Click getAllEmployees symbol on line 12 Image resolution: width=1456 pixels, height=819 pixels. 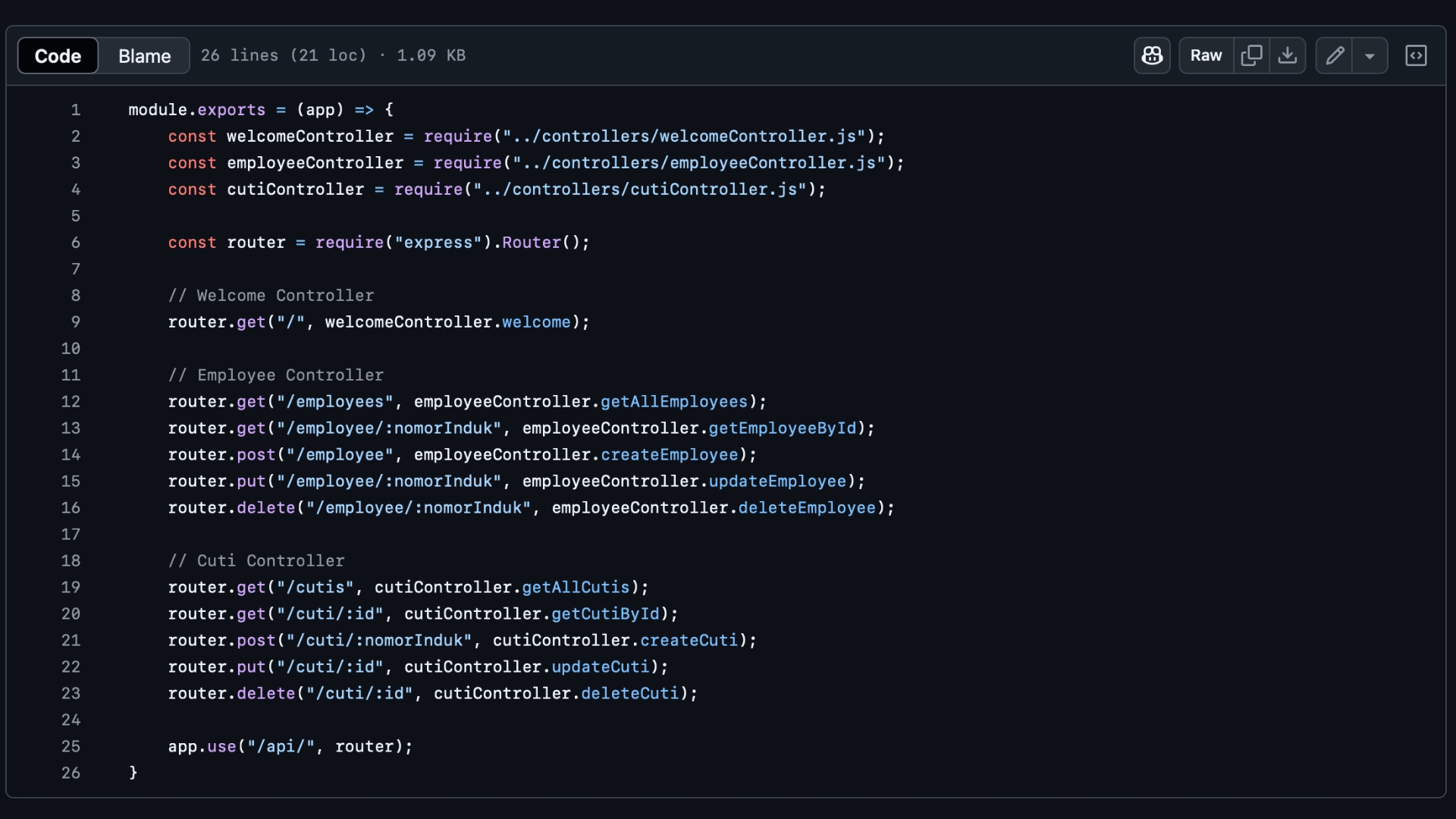673,402
